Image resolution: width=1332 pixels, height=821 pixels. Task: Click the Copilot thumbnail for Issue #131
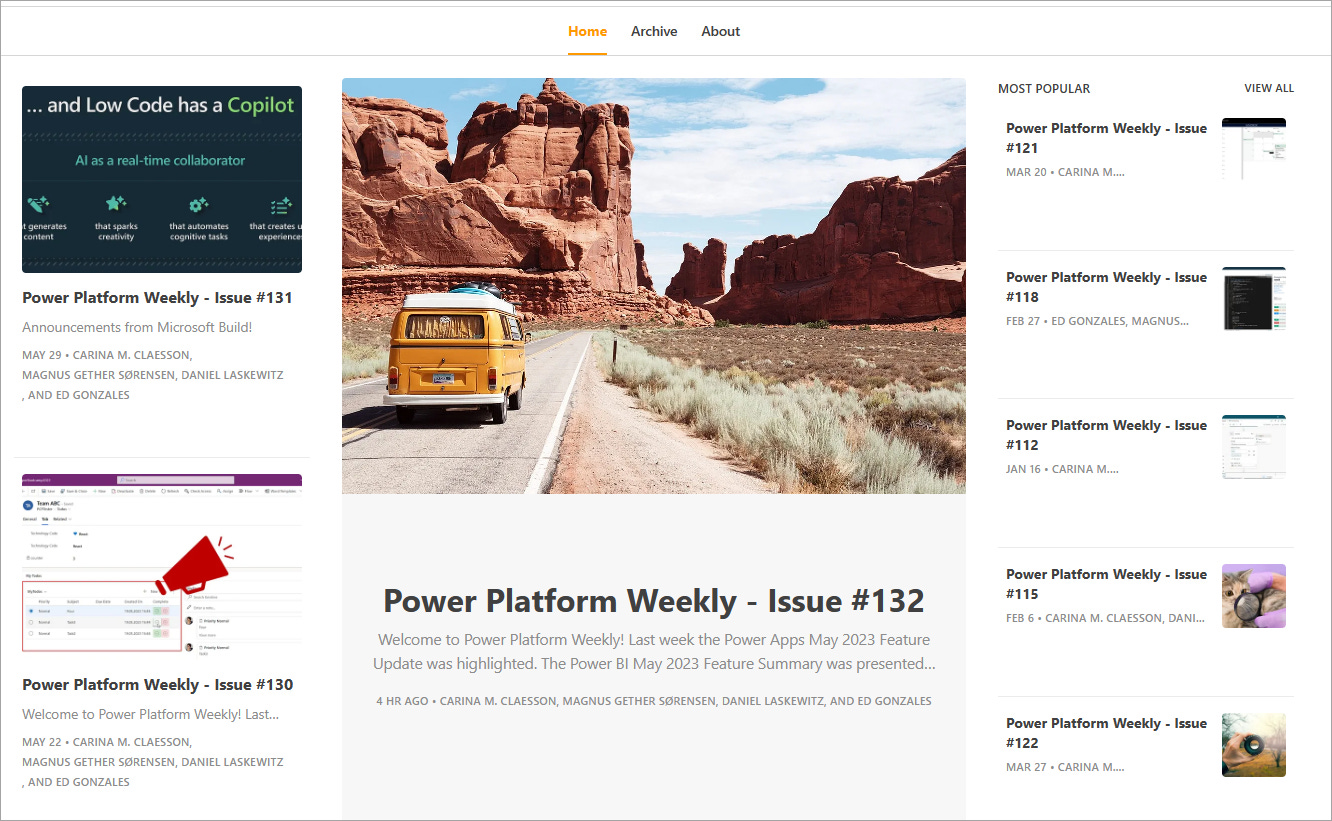pos(162,179)
